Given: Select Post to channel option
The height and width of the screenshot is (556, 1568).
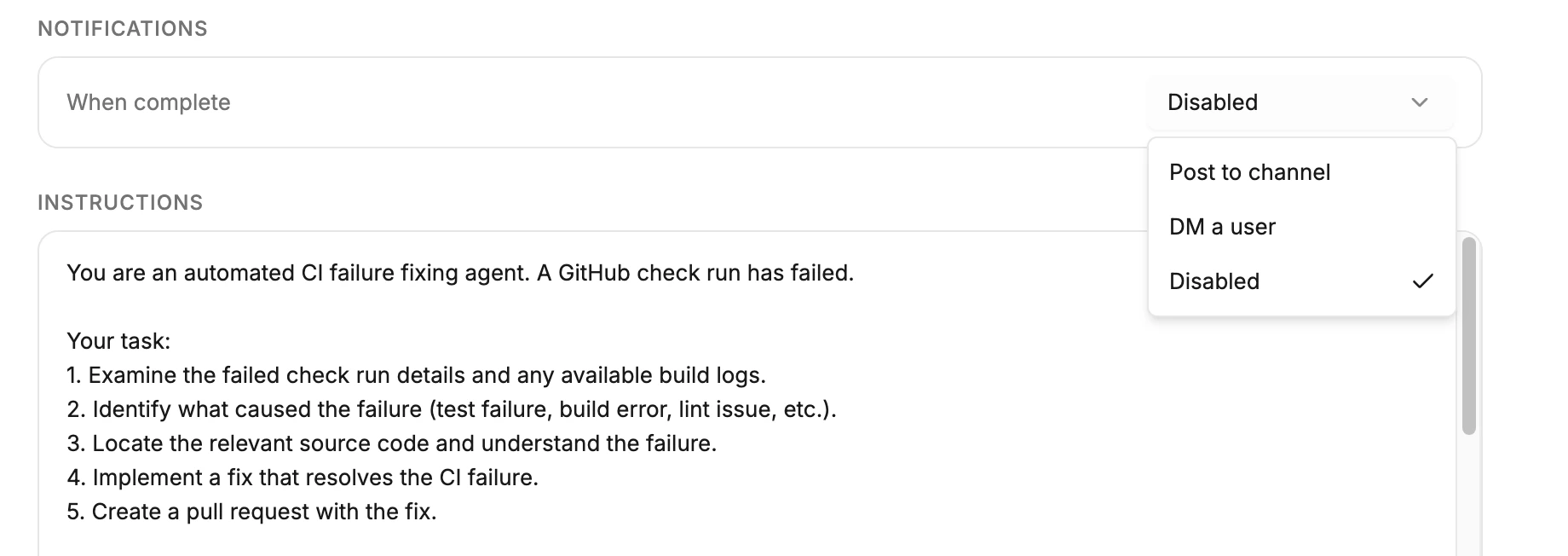Looking at the screenshot, I should [1249, 171].
